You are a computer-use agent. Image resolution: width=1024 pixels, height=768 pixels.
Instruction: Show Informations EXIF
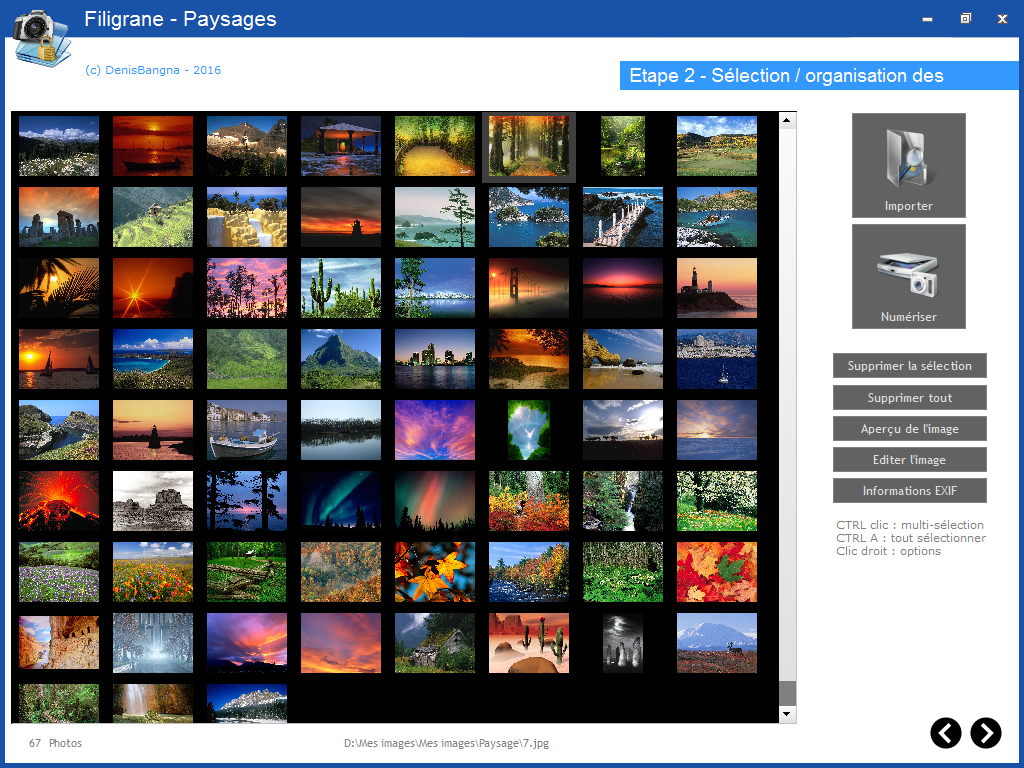[x=909, y=490]
